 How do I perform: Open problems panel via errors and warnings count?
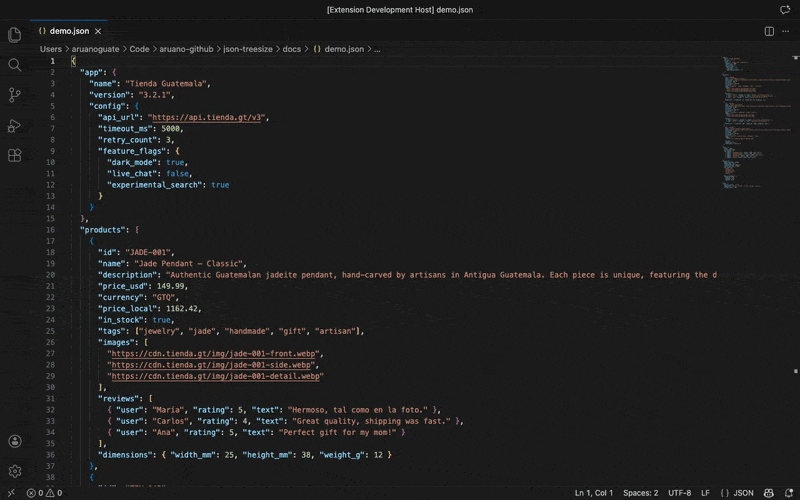point(44,493)
